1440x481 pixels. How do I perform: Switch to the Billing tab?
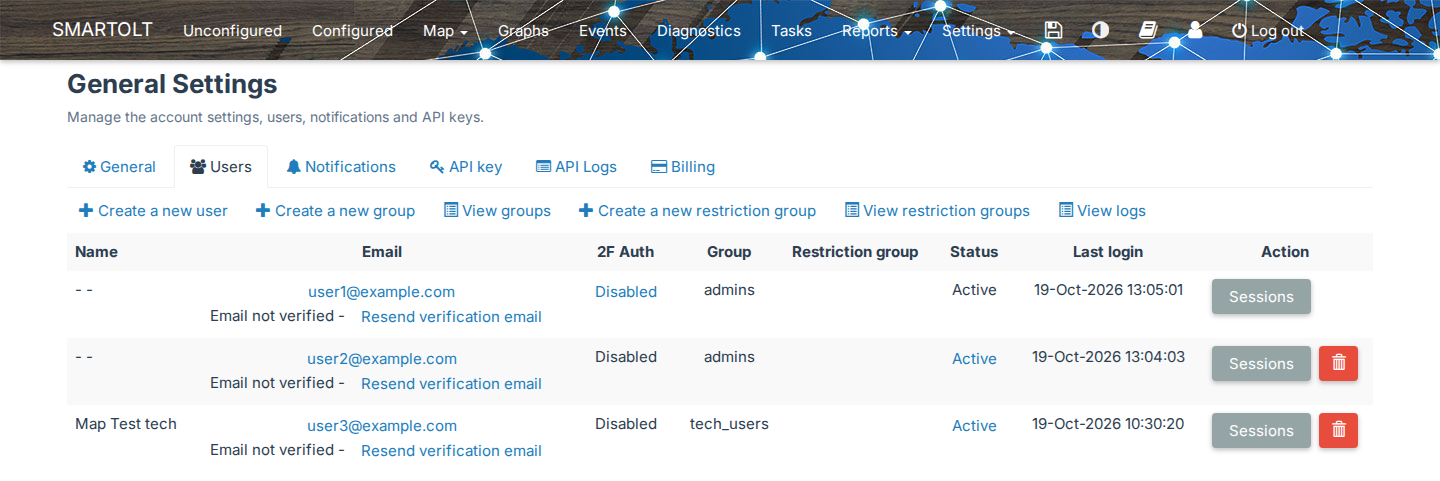683,167
